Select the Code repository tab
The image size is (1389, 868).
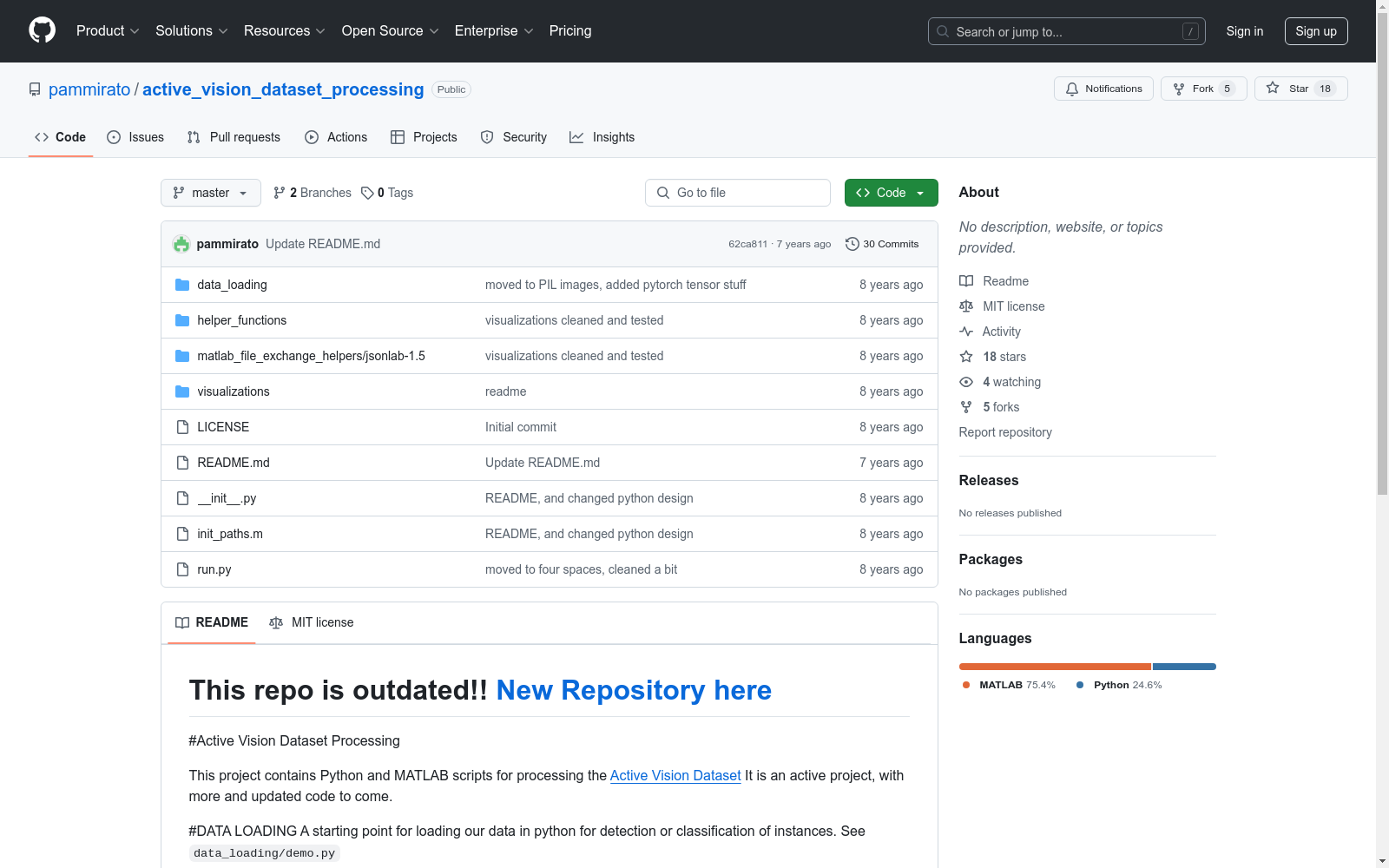point(61,137)
